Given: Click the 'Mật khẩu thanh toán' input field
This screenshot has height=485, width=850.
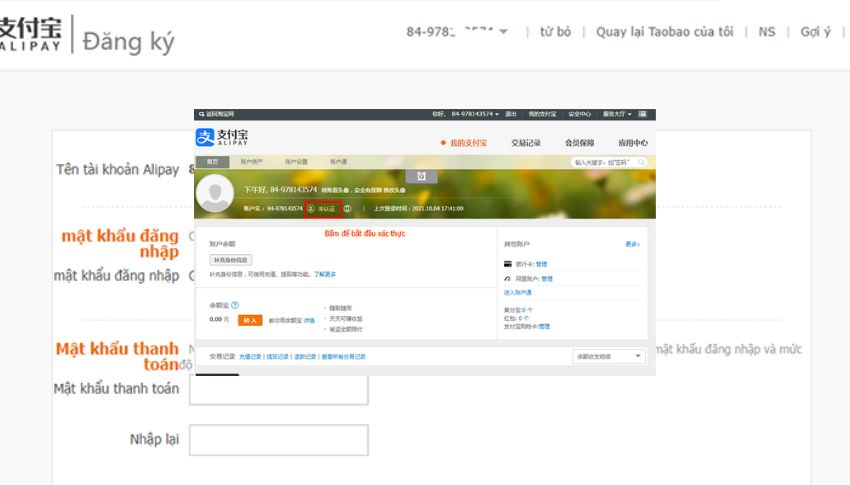Looking at the screenshot, I should (279, 390).
